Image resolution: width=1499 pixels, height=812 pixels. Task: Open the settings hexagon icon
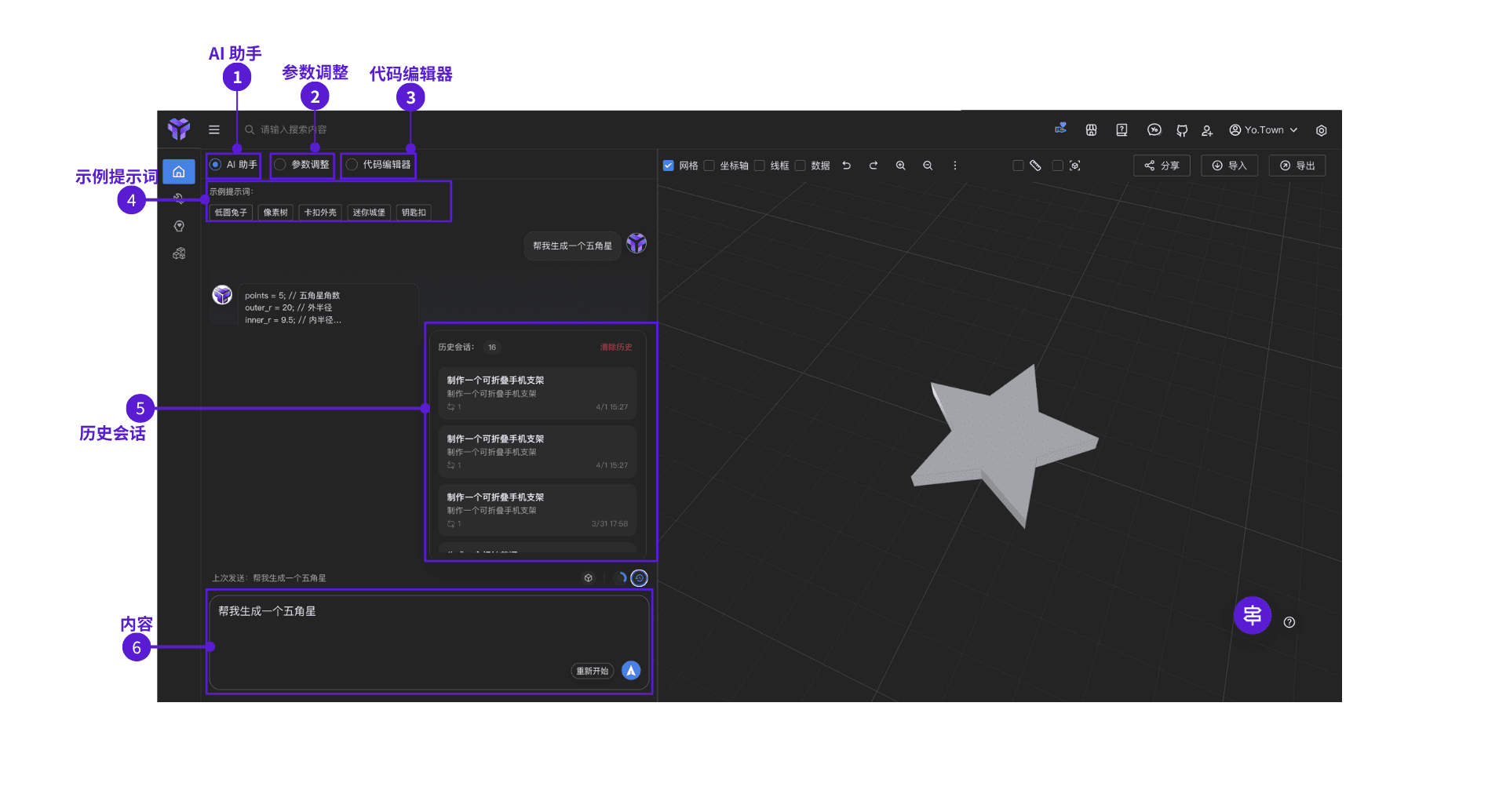coord(1322,130)
